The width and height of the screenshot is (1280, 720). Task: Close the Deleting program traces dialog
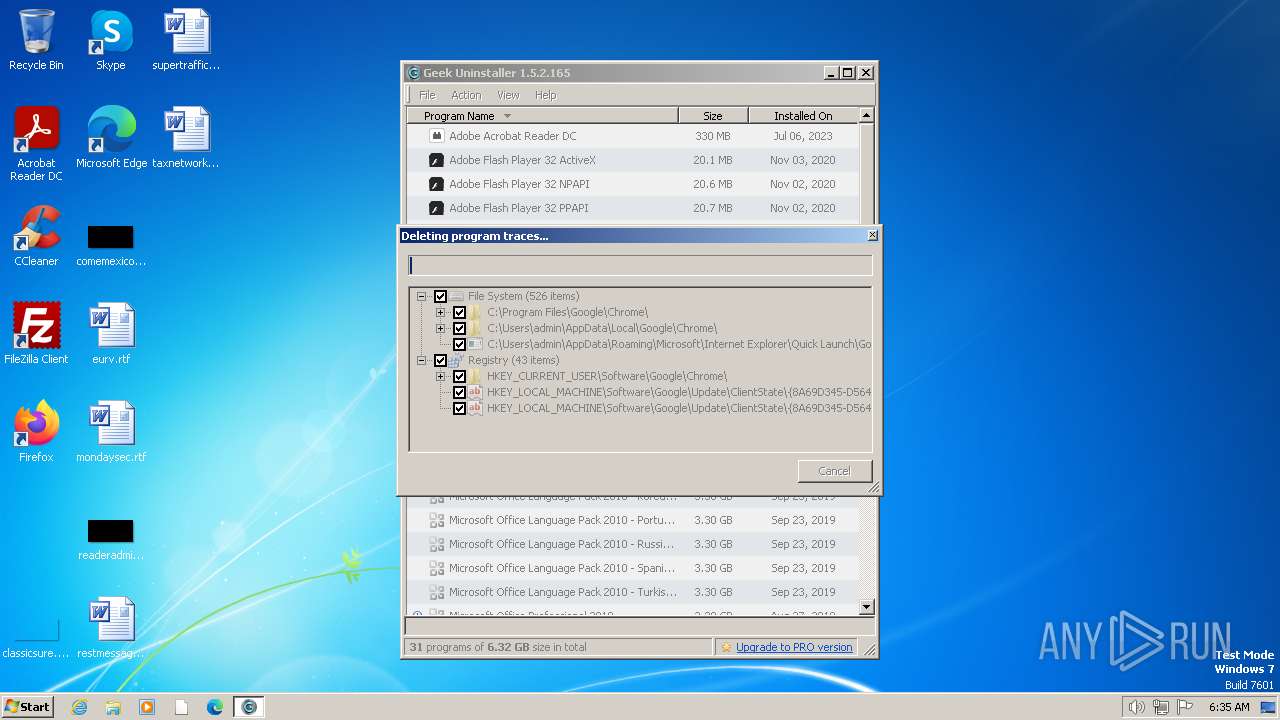click(872, 235)
